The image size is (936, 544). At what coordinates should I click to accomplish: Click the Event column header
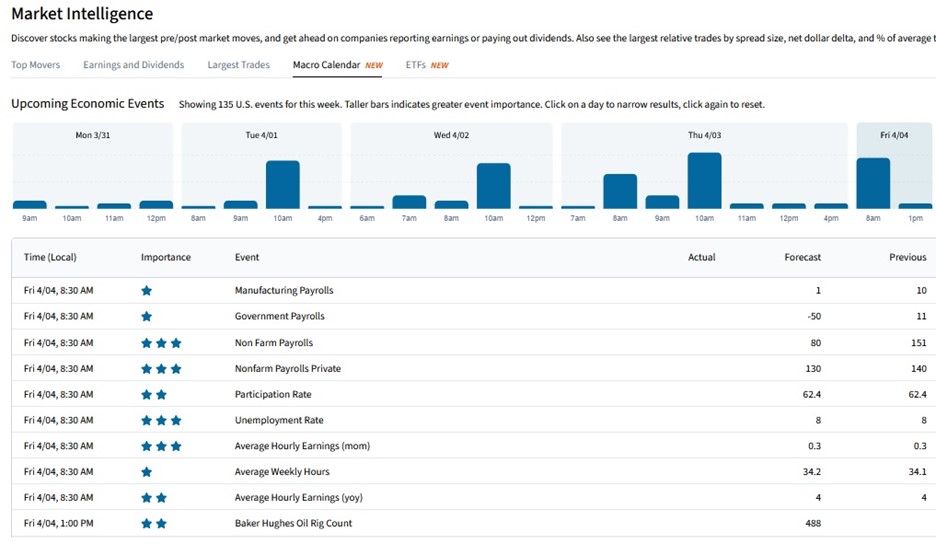click(x=247, y=257)
